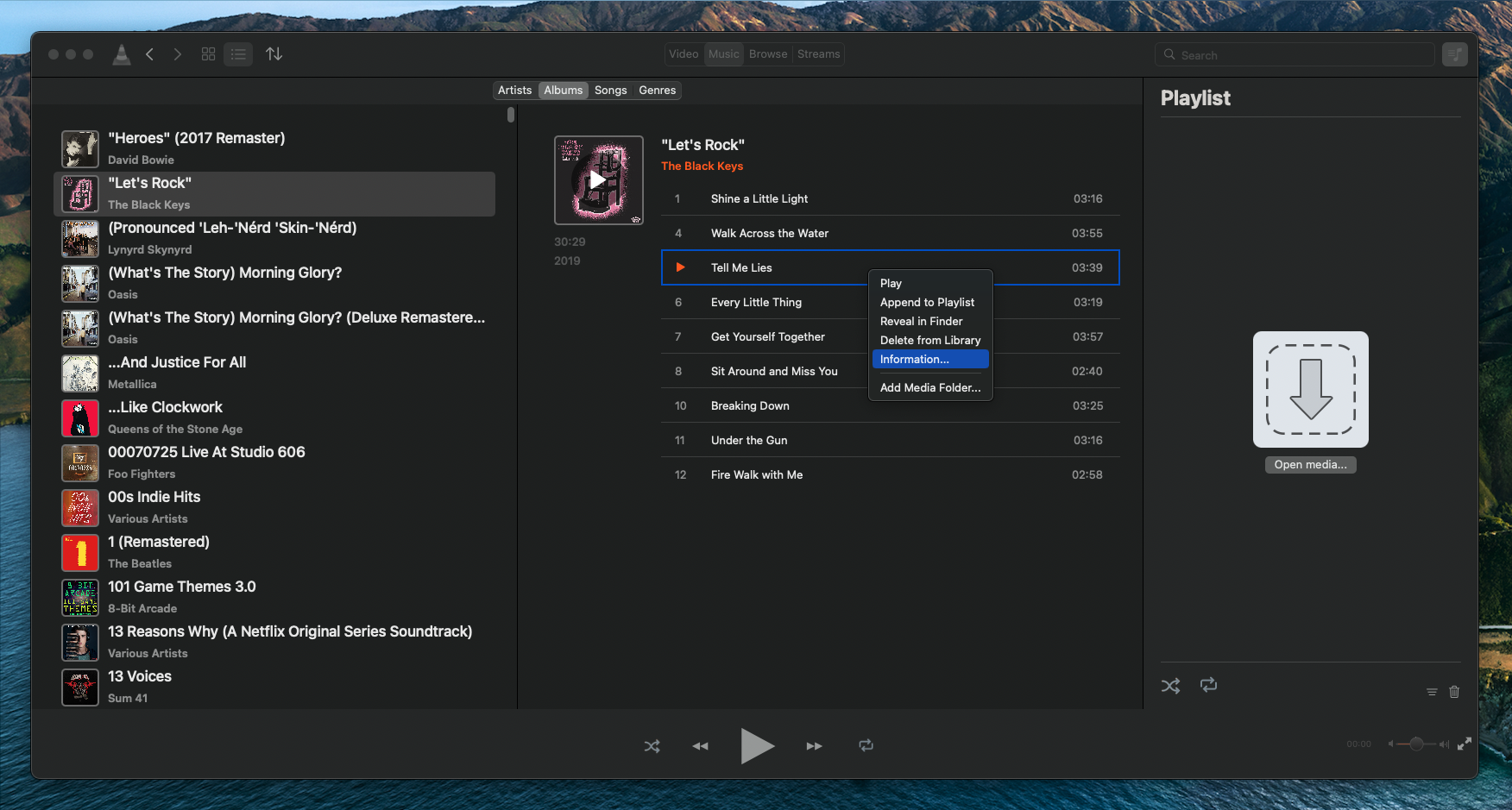Choose Append to Playlist in context menu
1512x810 pixels.
point(930,302)
